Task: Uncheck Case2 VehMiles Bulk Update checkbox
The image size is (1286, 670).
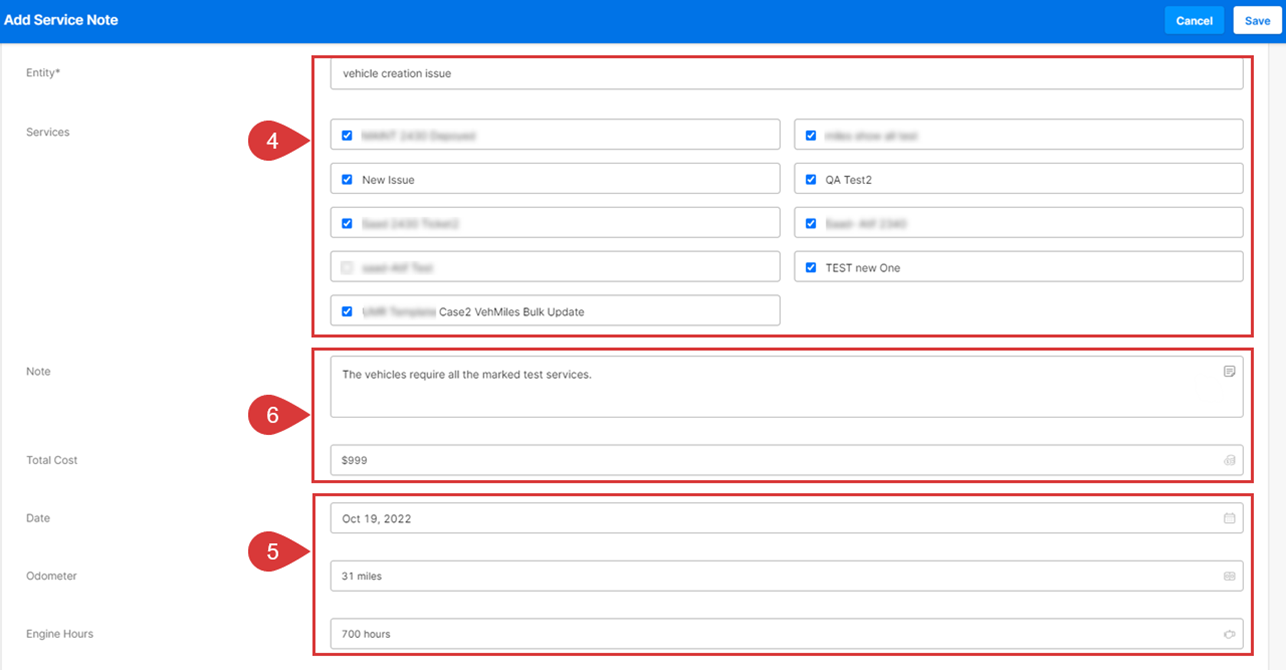Action: click(347, 311)
